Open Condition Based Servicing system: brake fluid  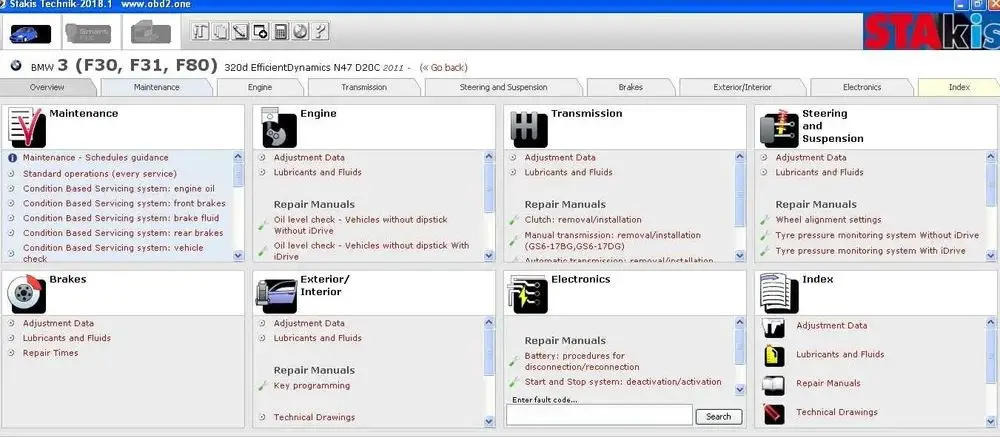(121, 218)
